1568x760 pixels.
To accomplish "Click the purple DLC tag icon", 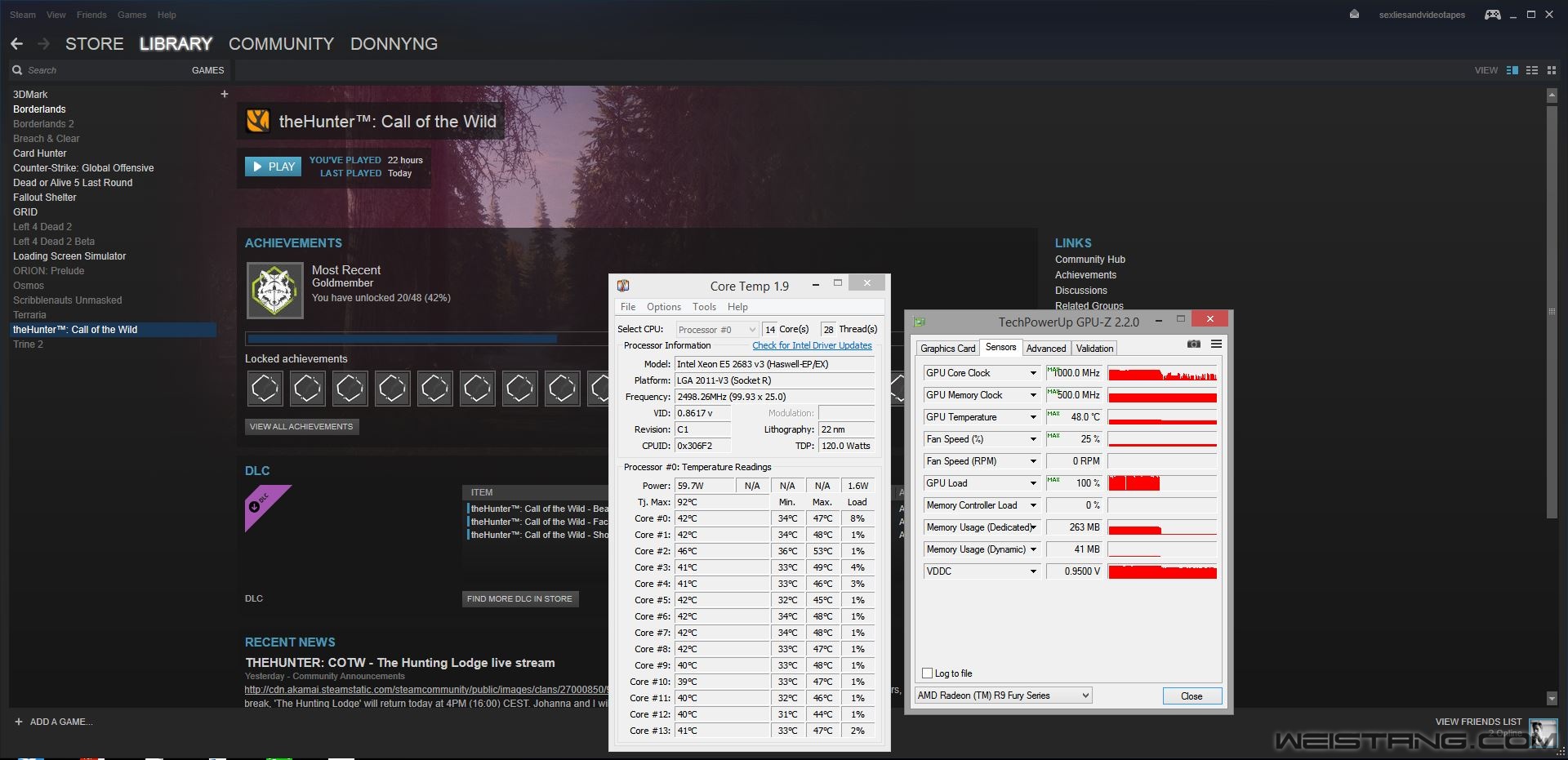I will (x=268, y=508).
